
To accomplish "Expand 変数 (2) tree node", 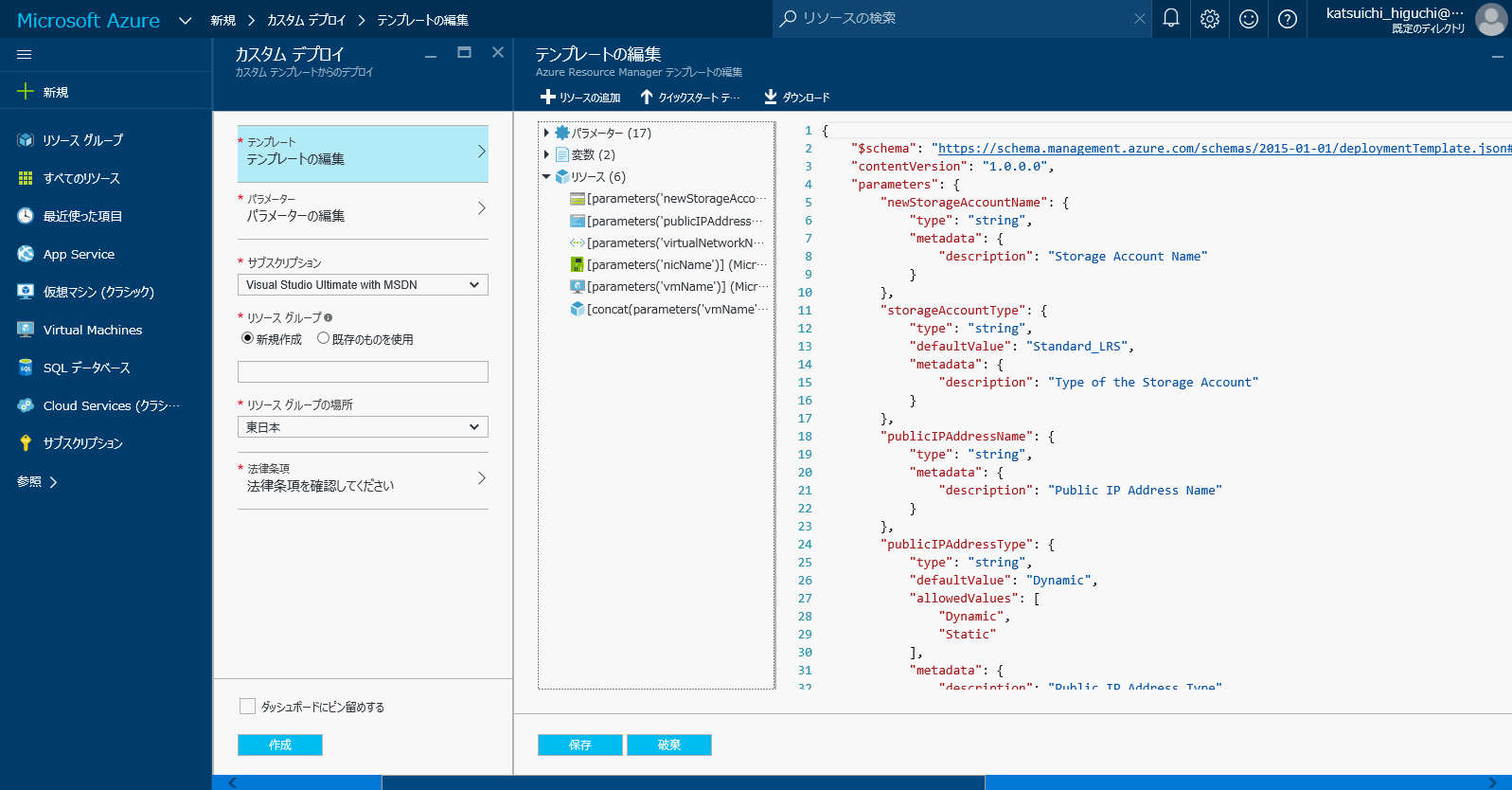I will coord(546,154).
